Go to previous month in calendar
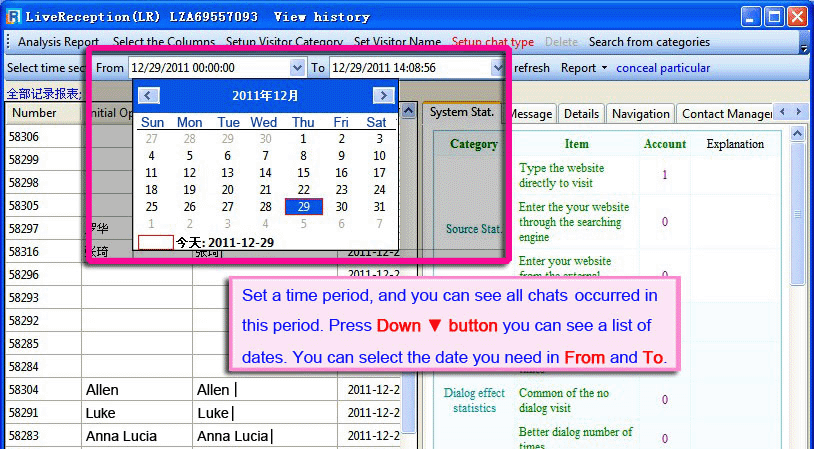814x449 pixels. click(x=148, y=96)
